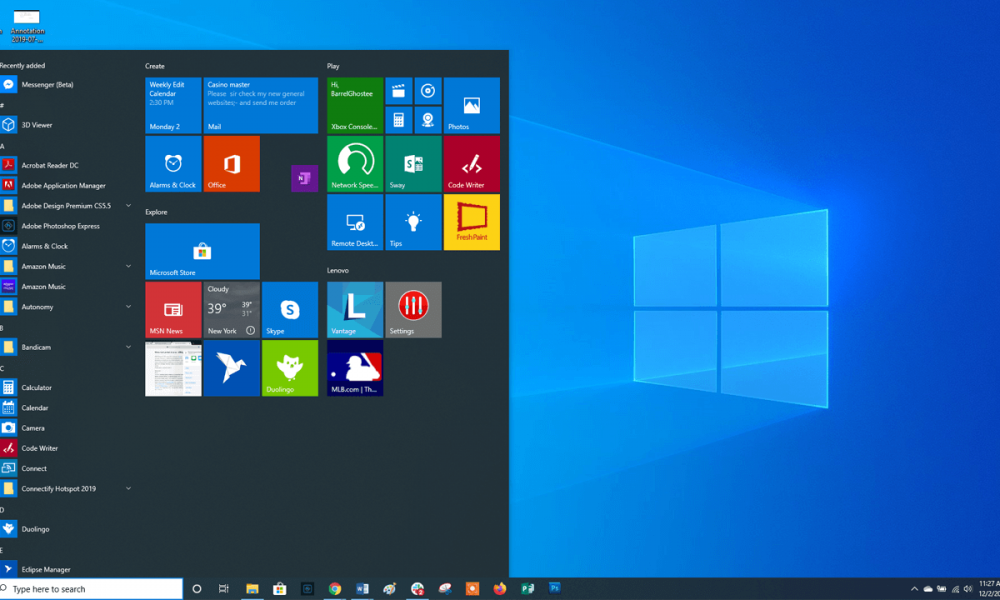Viewport: 1000px width, 600px height.
Task: Open the small purple OneNote tile
Action: click(x=304, y=179)
